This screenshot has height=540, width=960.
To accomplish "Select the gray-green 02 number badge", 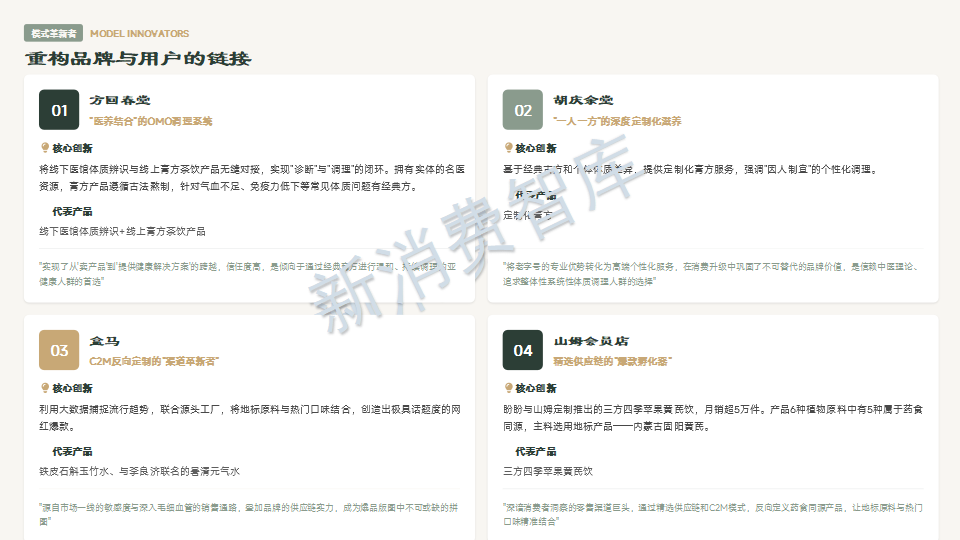I will coord(523,110).
